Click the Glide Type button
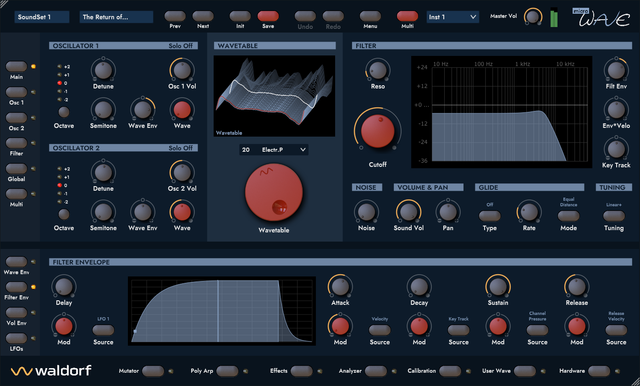 [x=489, y=215]
